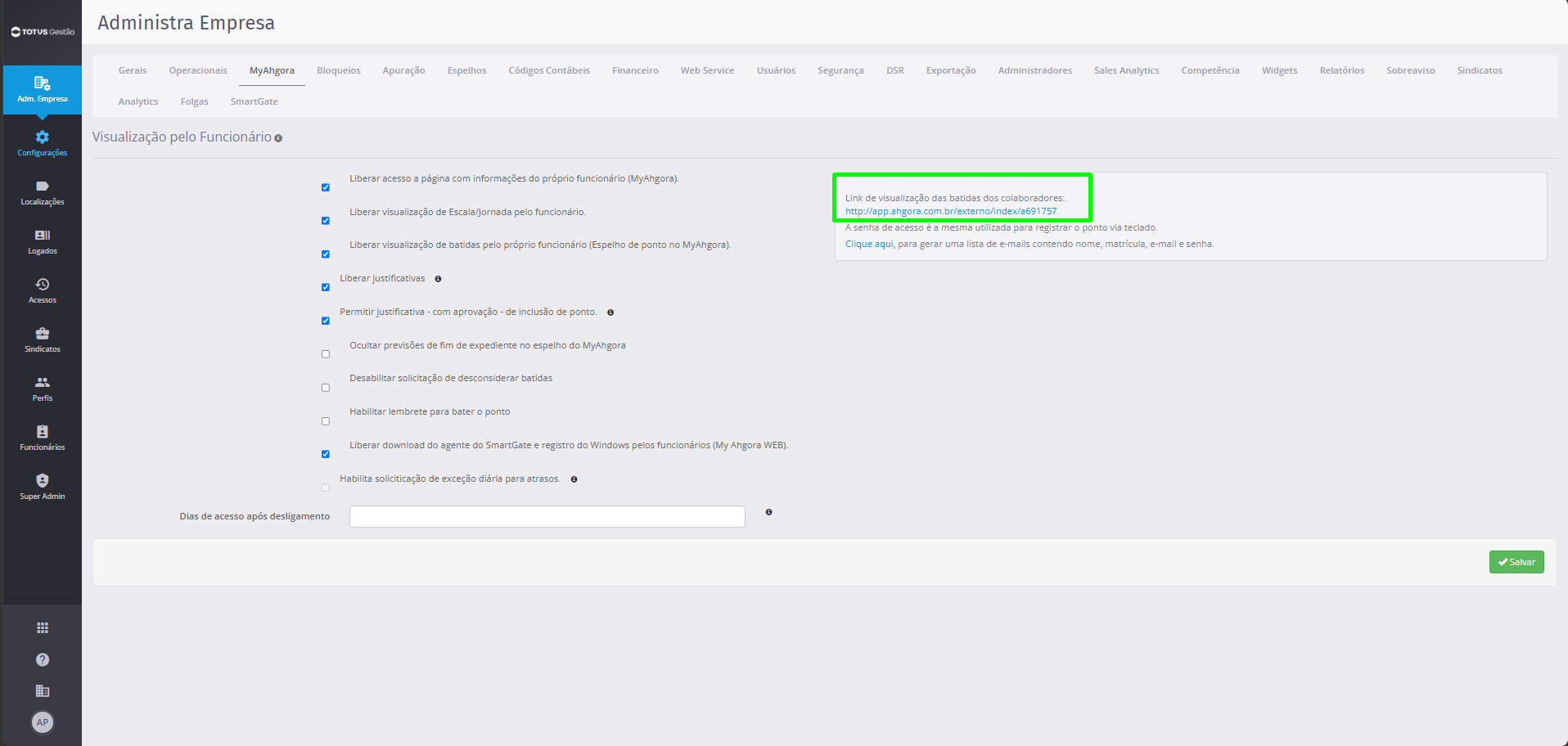Enable Ocultar previsões de fim de expediente
1568x746 pixels.
pyautogui.click(x=326, y=354)
